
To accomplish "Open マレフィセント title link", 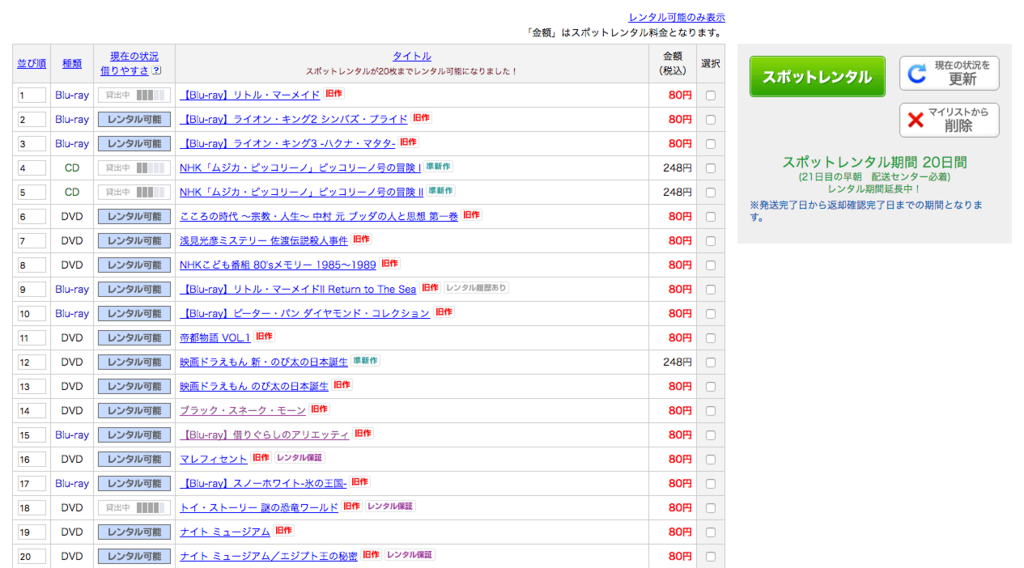I will (213, 459).
